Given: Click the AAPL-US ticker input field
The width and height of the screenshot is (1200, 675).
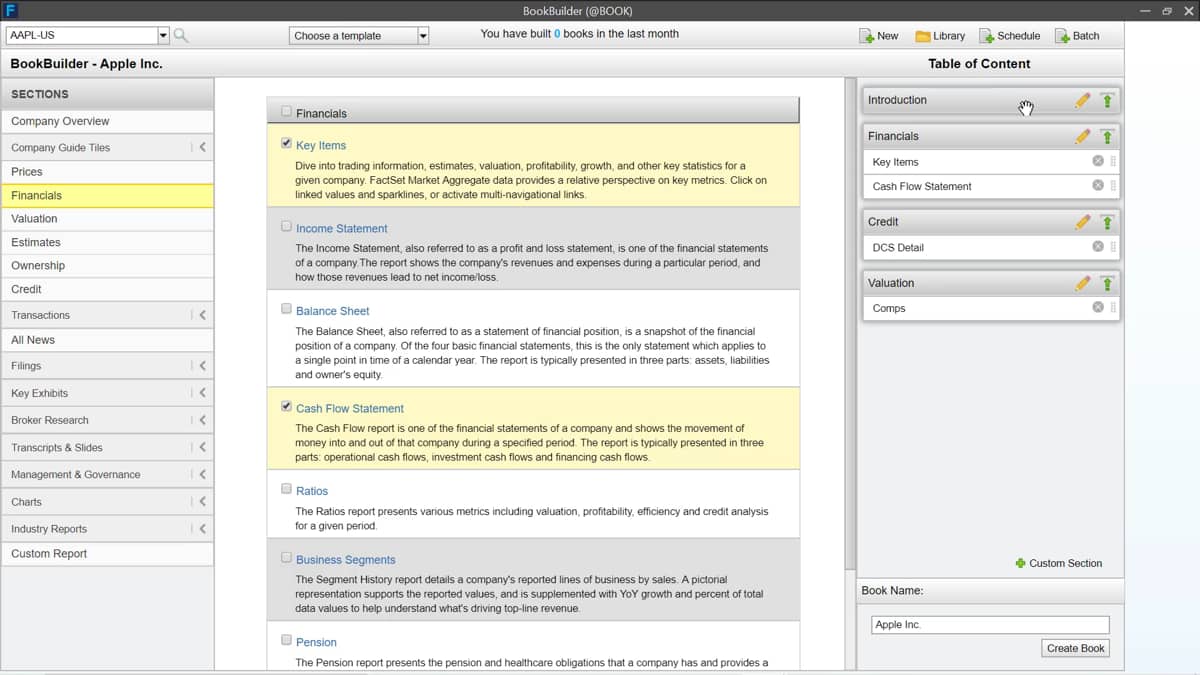Looking at the screenshot, I should (81, 36).
